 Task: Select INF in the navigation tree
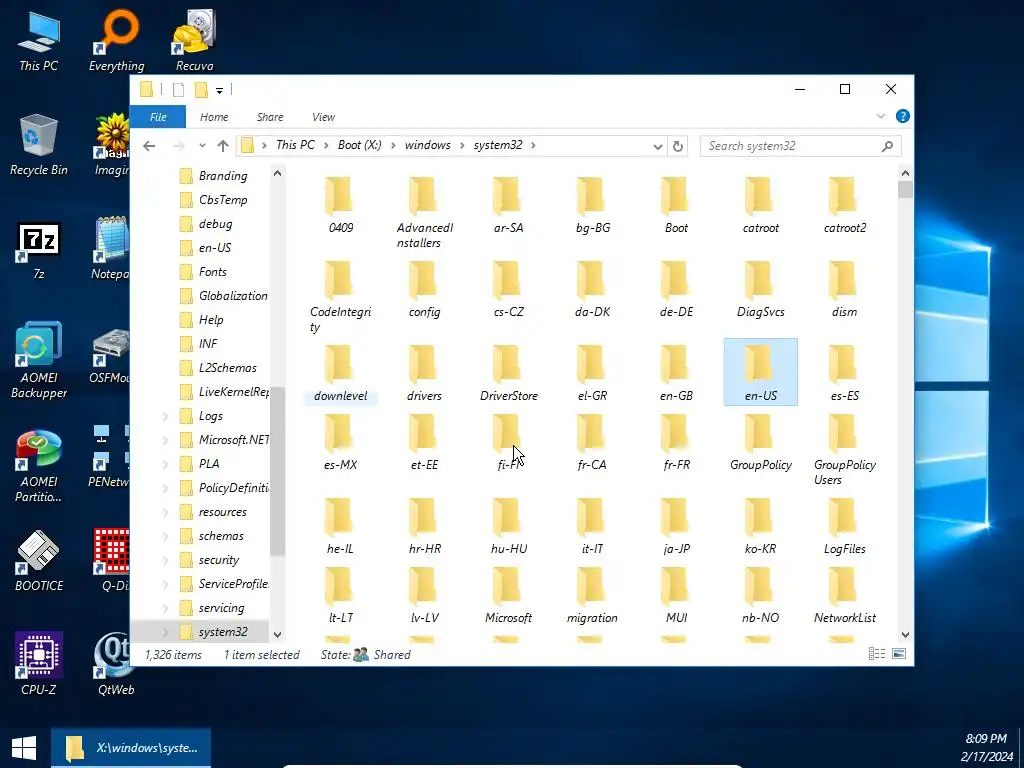coord(199,344)
